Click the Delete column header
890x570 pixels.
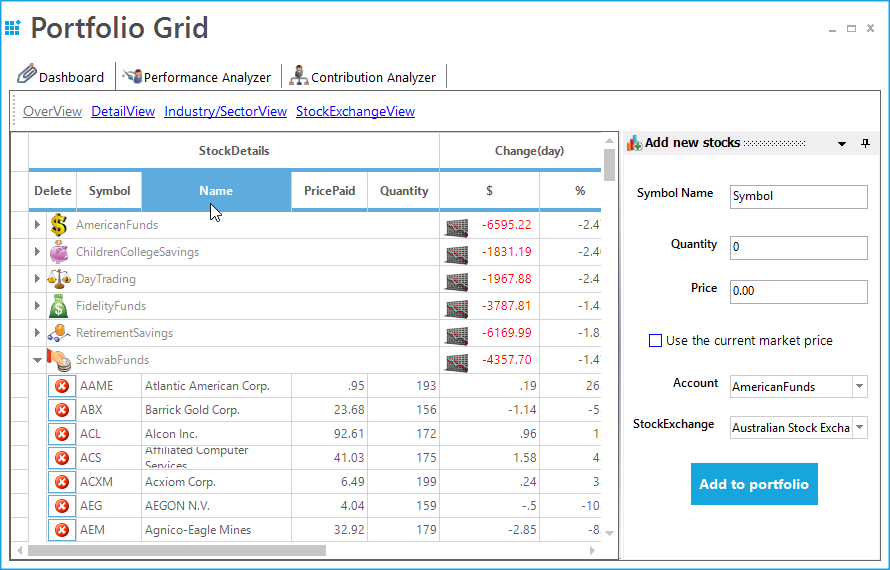[53, 191]
